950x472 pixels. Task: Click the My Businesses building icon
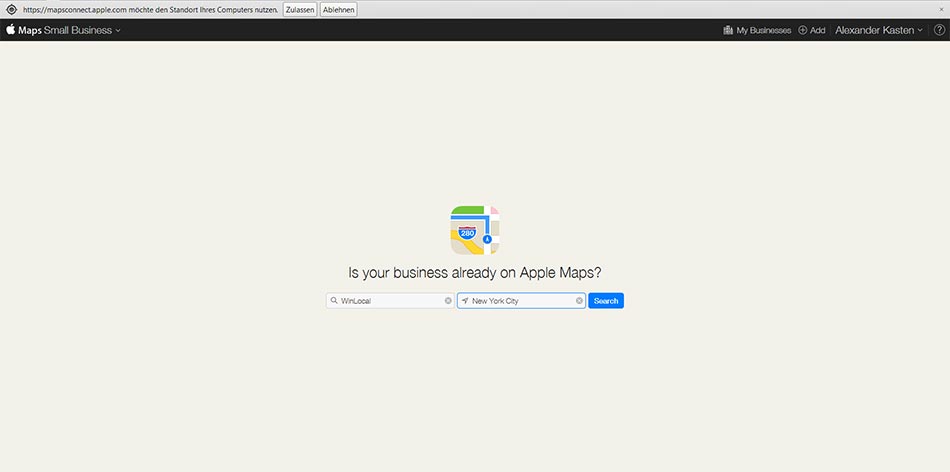pos(728,30)
